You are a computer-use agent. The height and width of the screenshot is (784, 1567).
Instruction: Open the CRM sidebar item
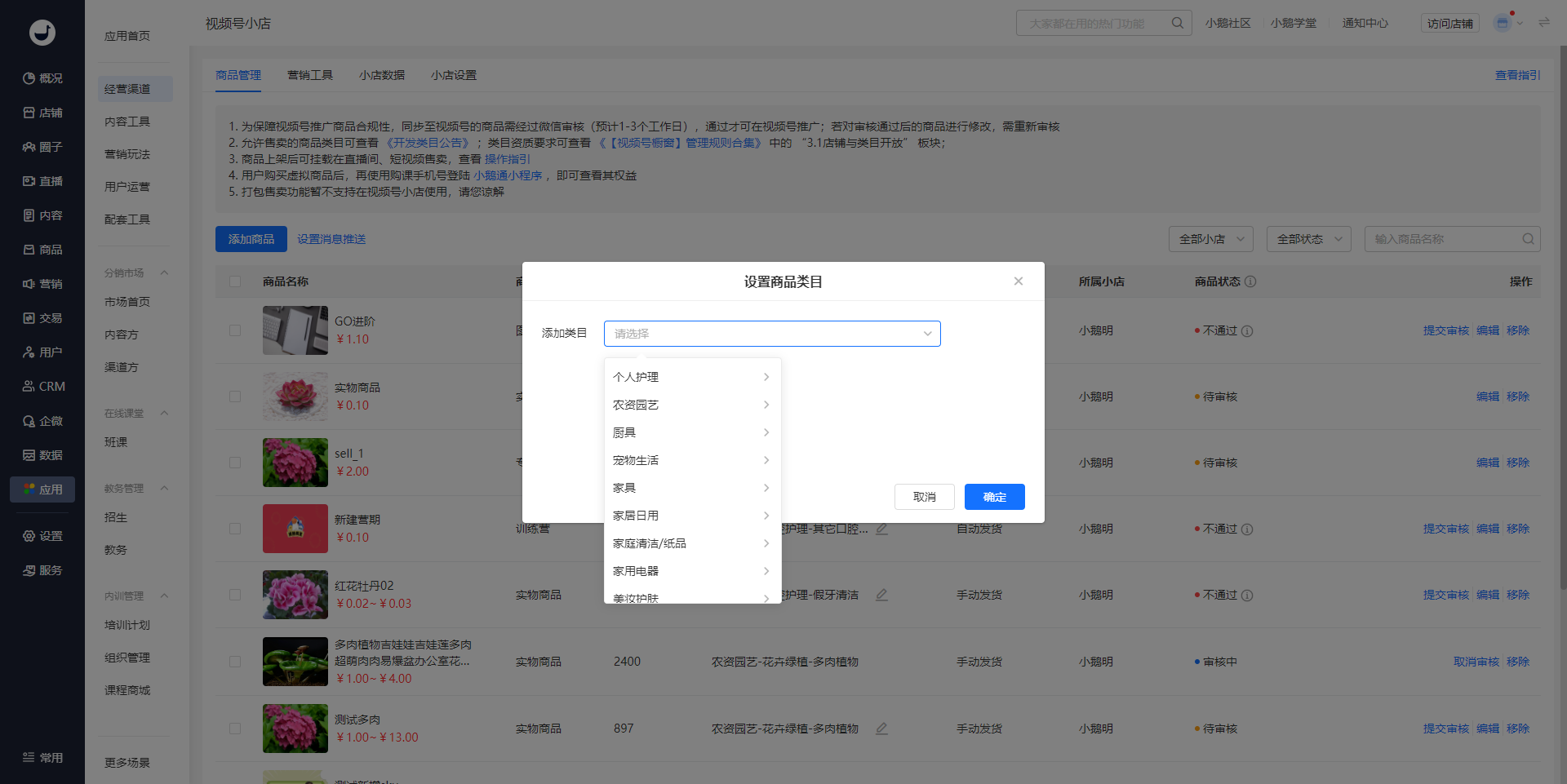[42, 387]
